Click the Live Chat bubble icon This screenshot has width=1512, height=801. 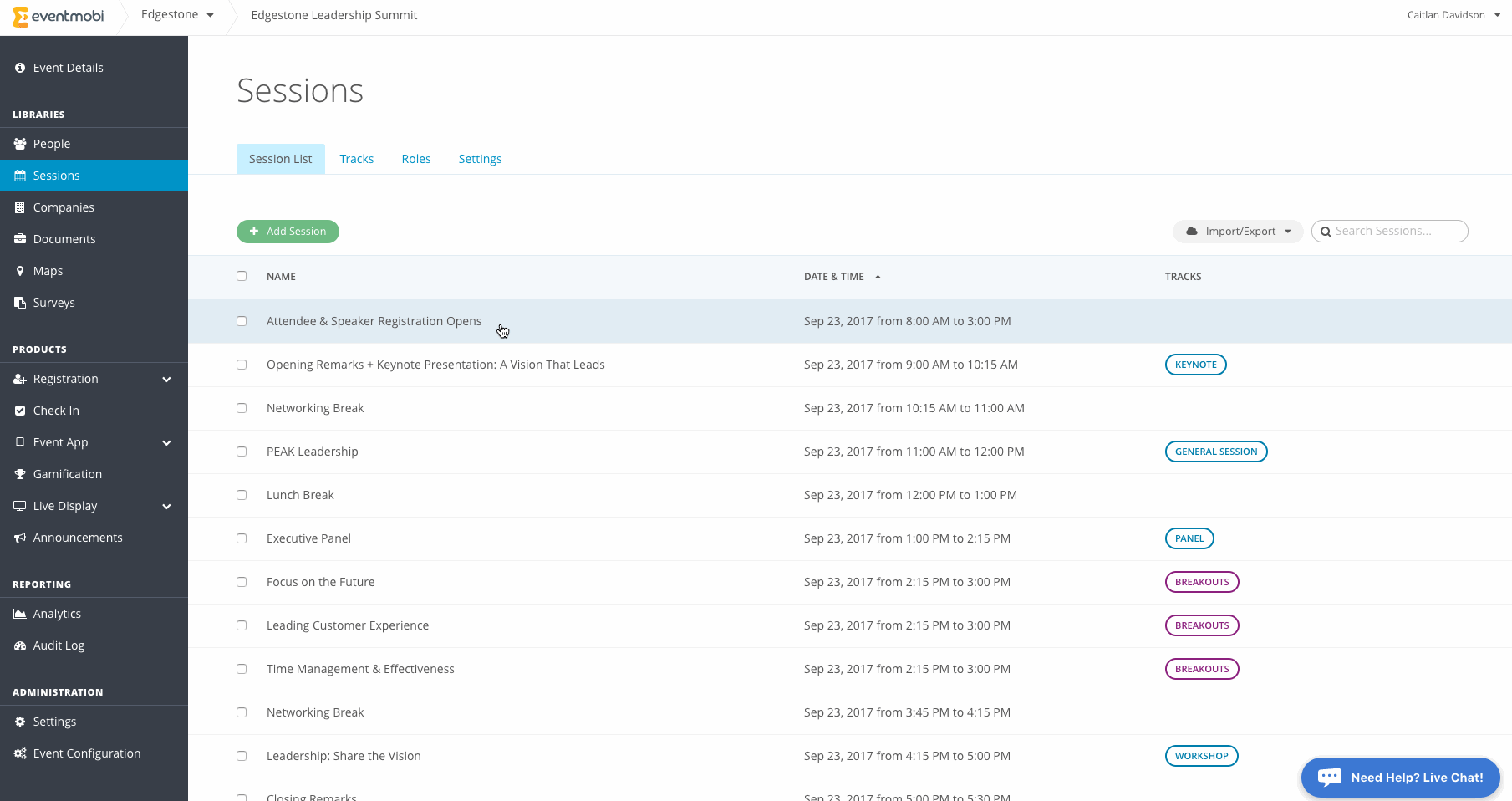1330,778
